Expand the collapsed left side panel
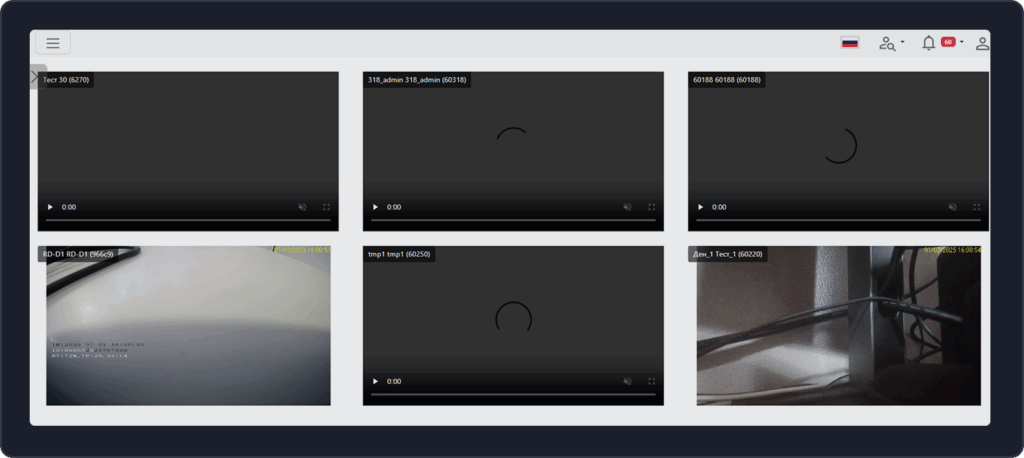The height and width of the screenshot is (458, 1024). tap(36, 76)
